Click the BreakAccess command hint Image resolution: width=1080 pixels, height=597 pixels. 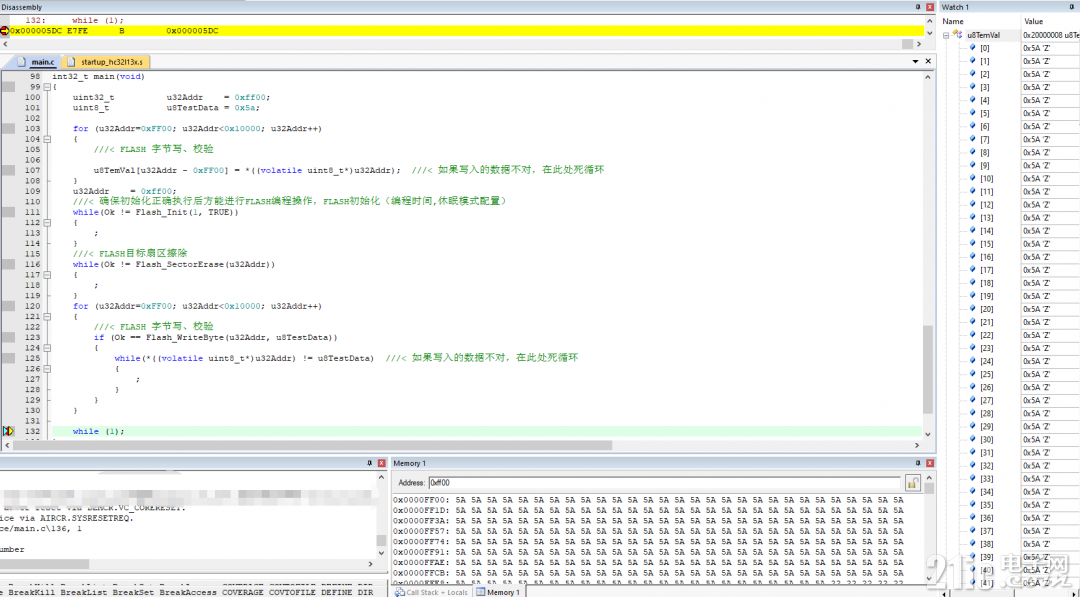click(188, 592)
